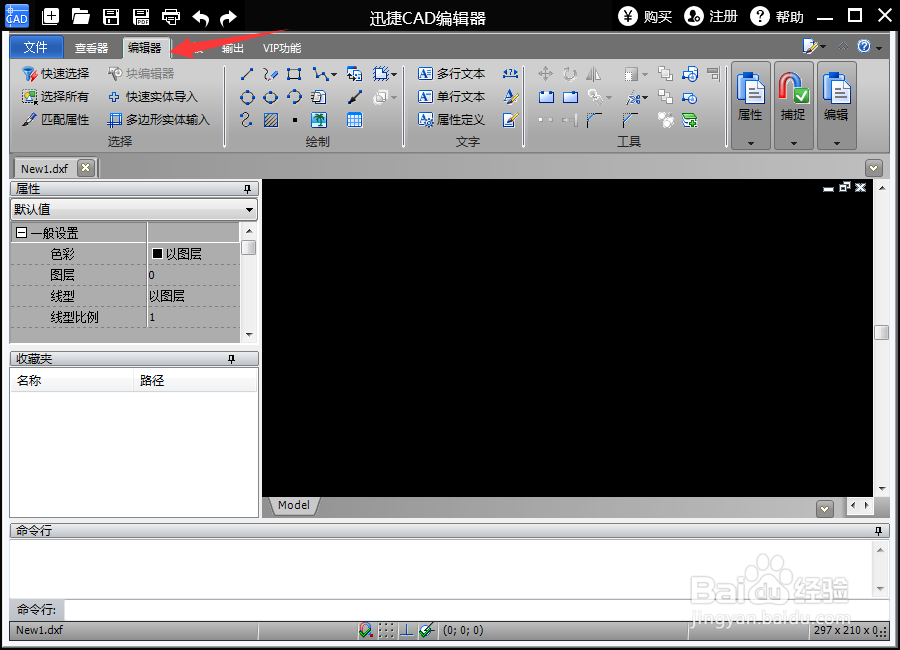Select the Circle drawing tool

[x=247, y=98]
